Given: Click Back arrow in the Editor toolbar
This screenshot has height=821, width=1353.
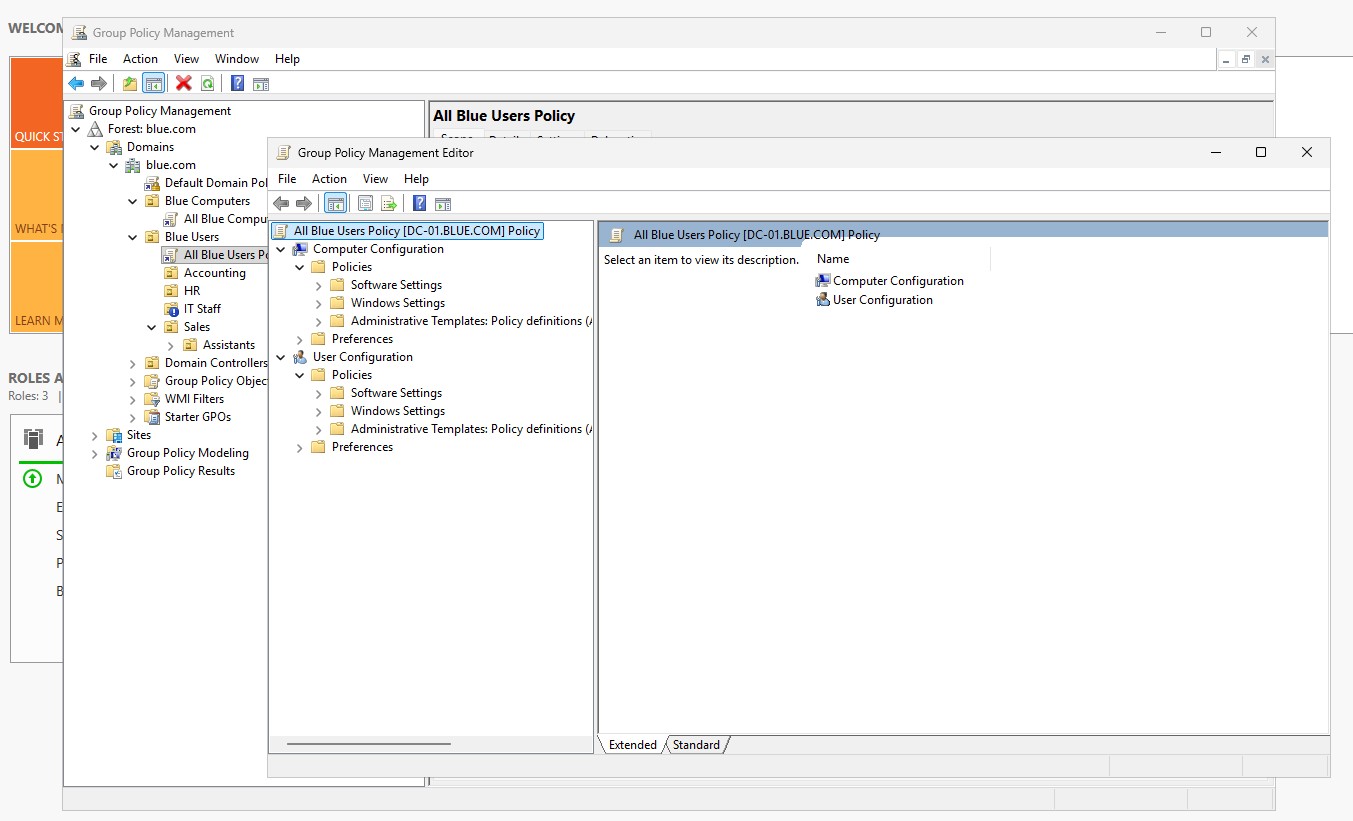Looking at the screenshot, I should click(x=281, y=203).
